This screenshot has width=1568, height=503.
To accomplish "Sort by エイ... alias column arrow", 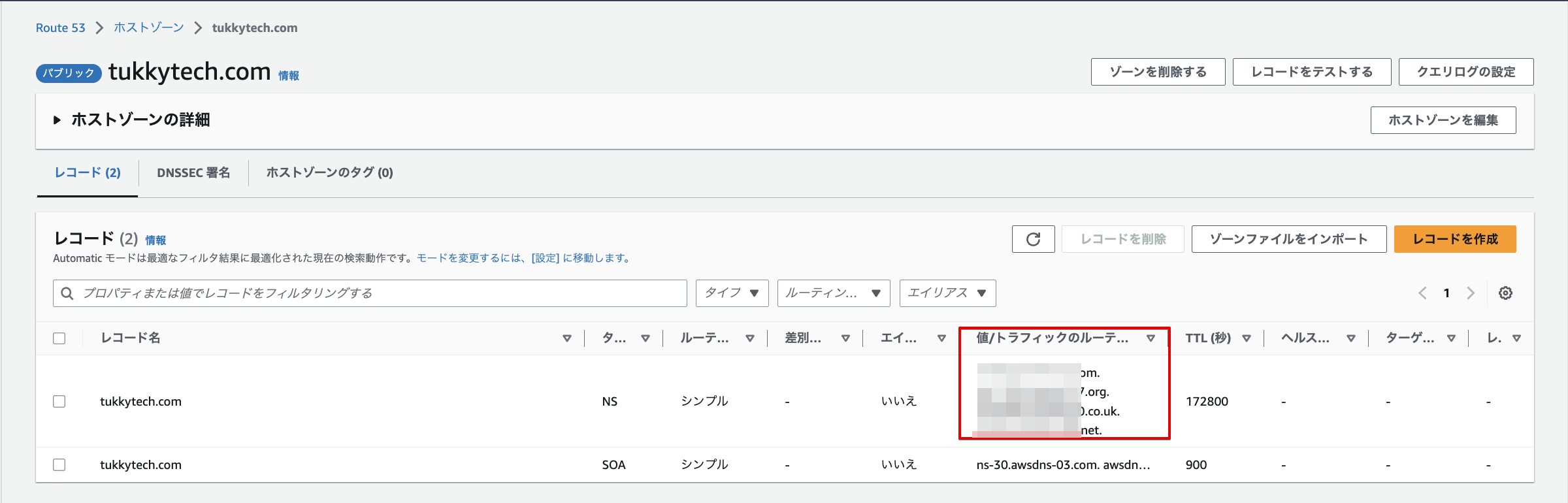I will tap(941, 338).
